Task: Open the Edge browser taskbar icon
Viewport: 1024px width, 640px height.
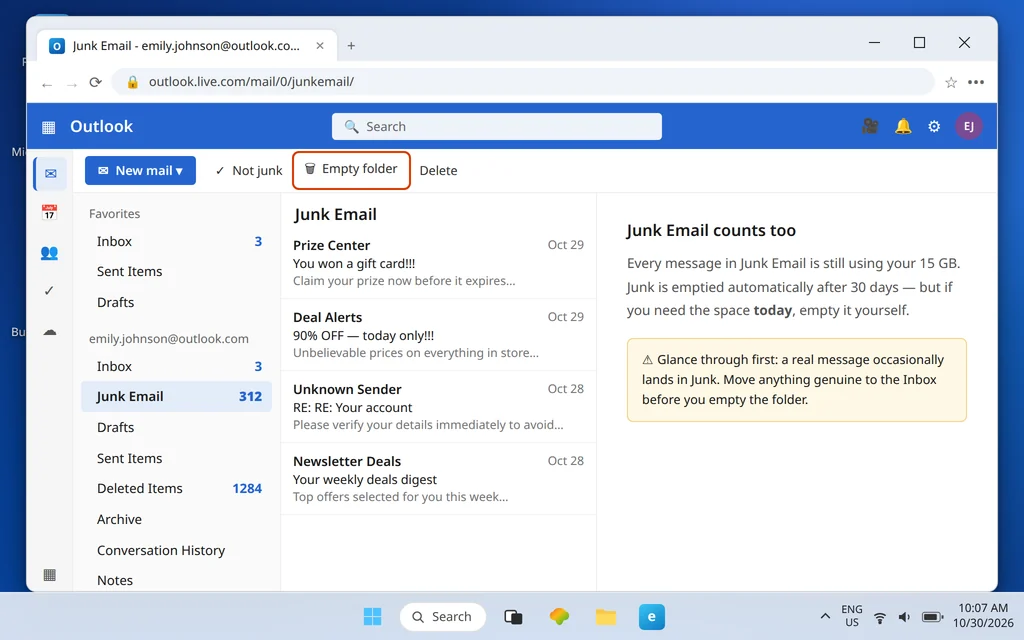Action: click(652, 616)
